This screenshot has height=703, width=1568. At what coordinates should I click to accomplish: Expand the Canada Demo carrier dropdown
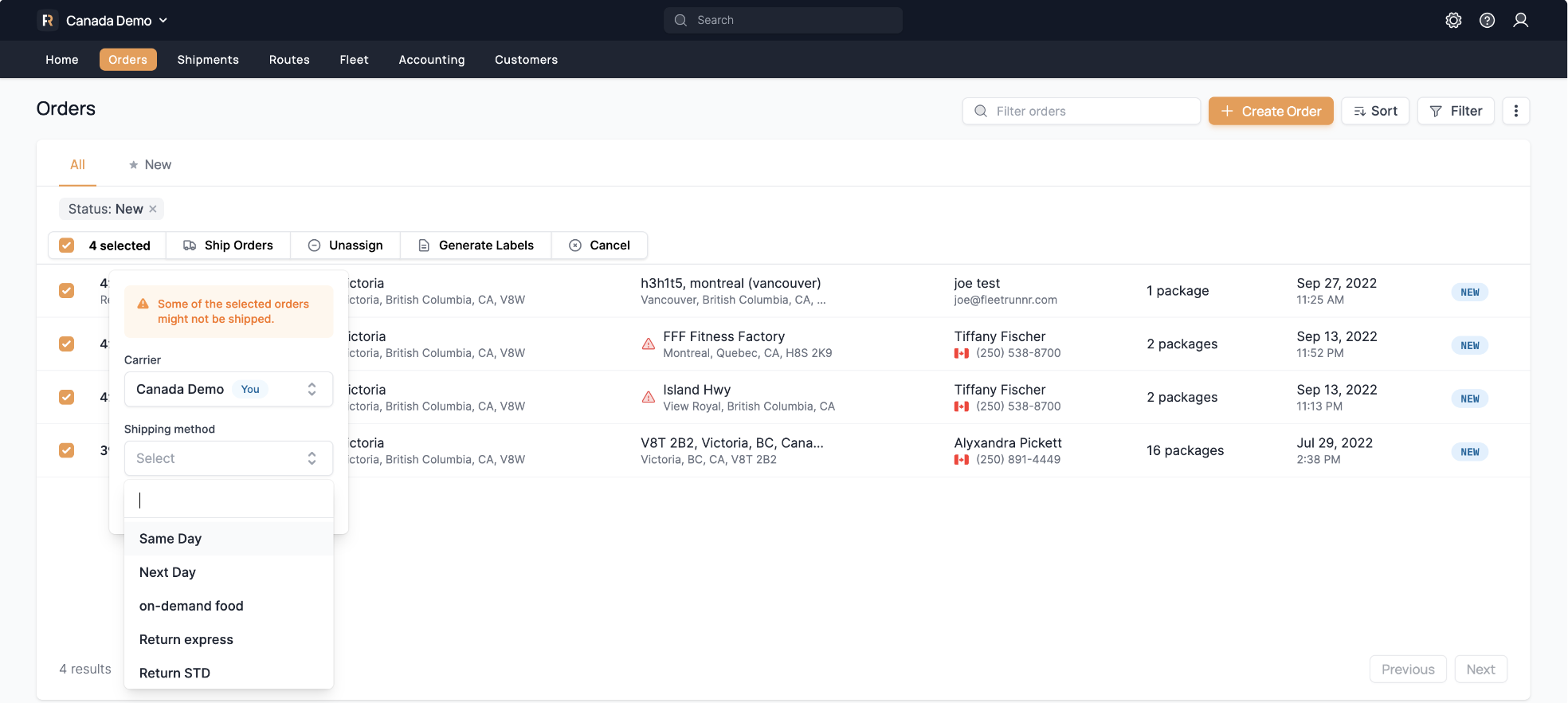(x=228, y=389)
